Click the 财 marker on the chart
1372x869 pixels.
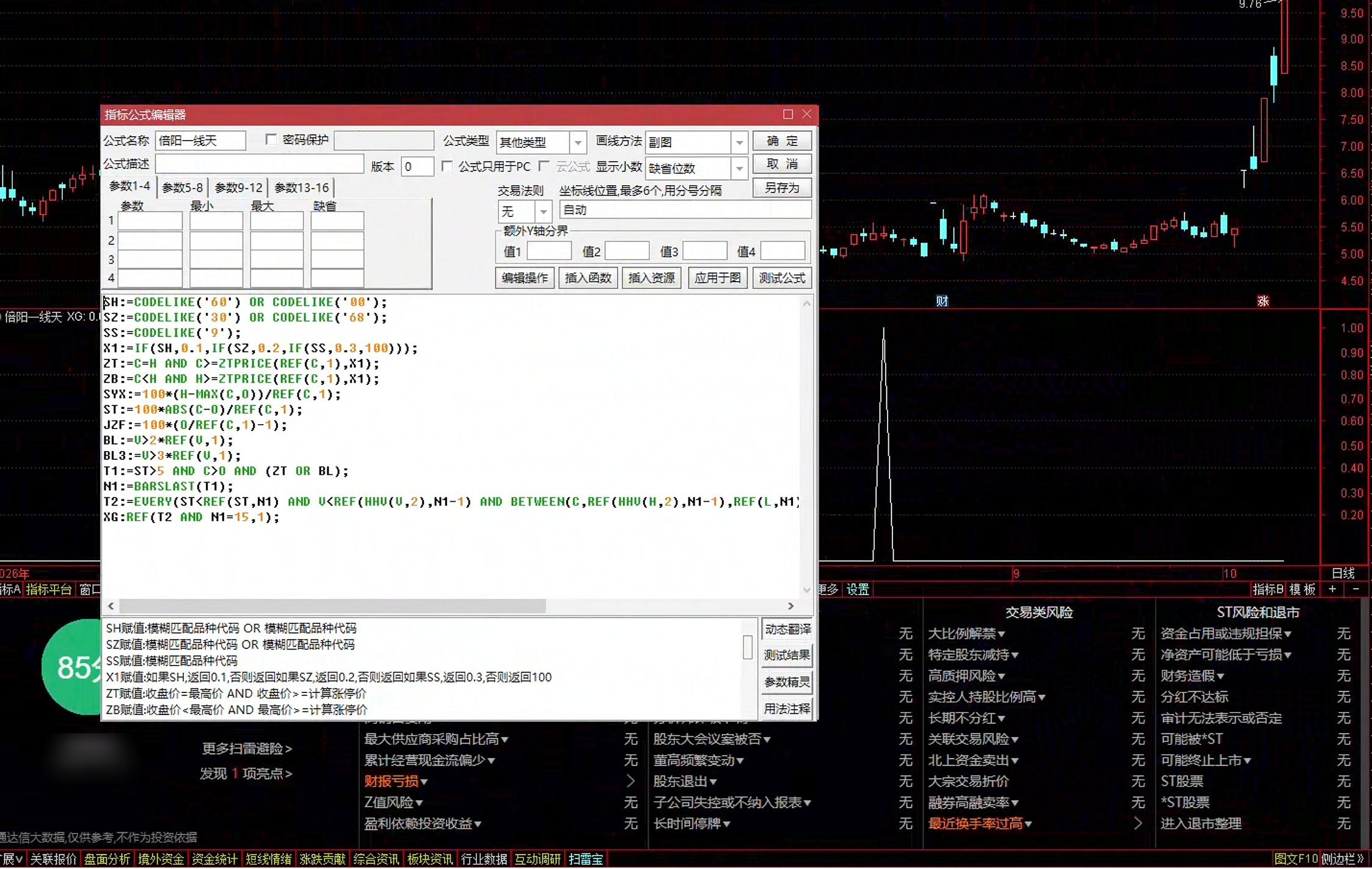pyautogui.click(x=941, y=301)
